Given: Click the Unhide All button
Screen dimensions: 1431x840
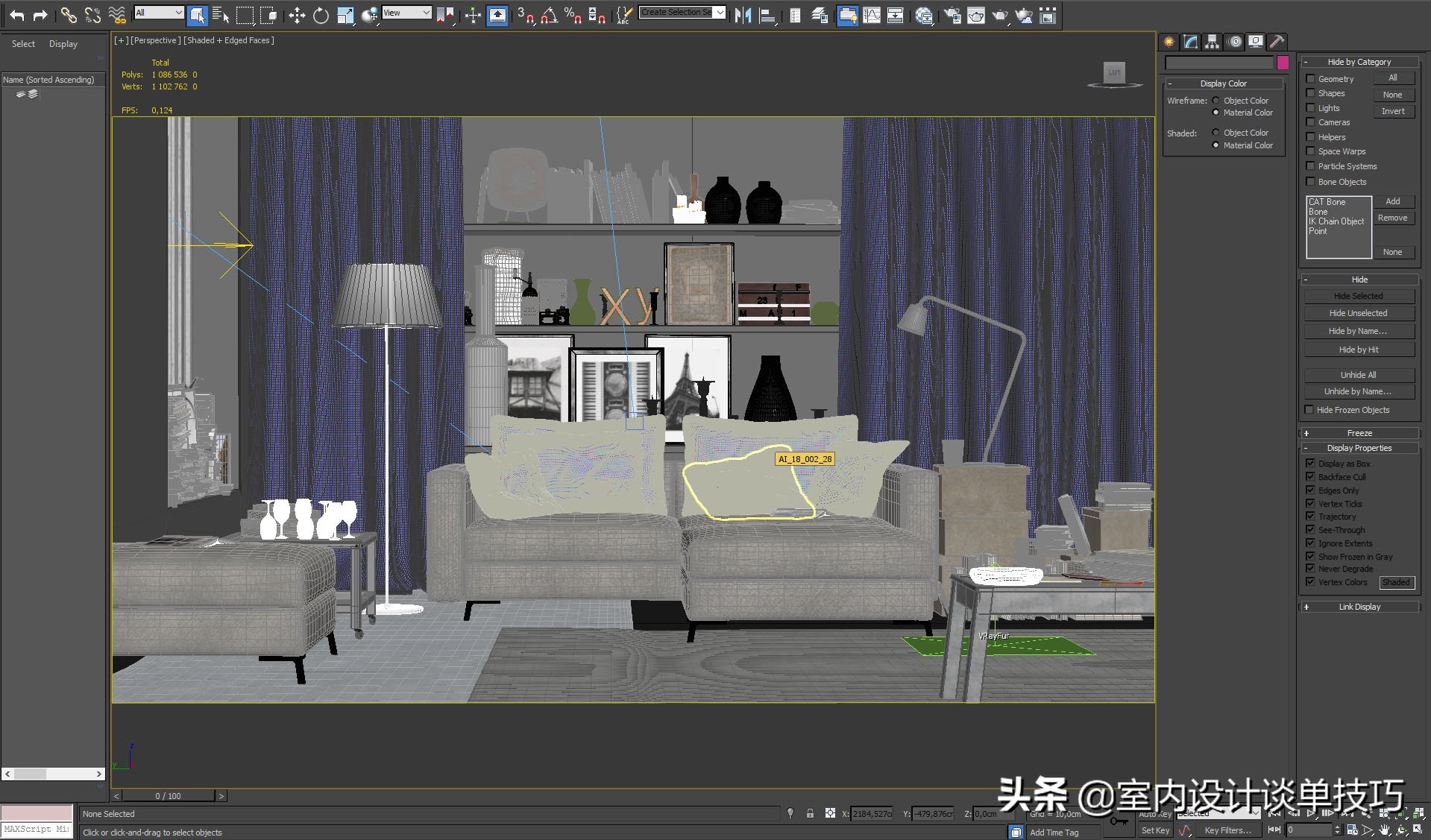Looking at the screenshot, I should [1359, 374].
